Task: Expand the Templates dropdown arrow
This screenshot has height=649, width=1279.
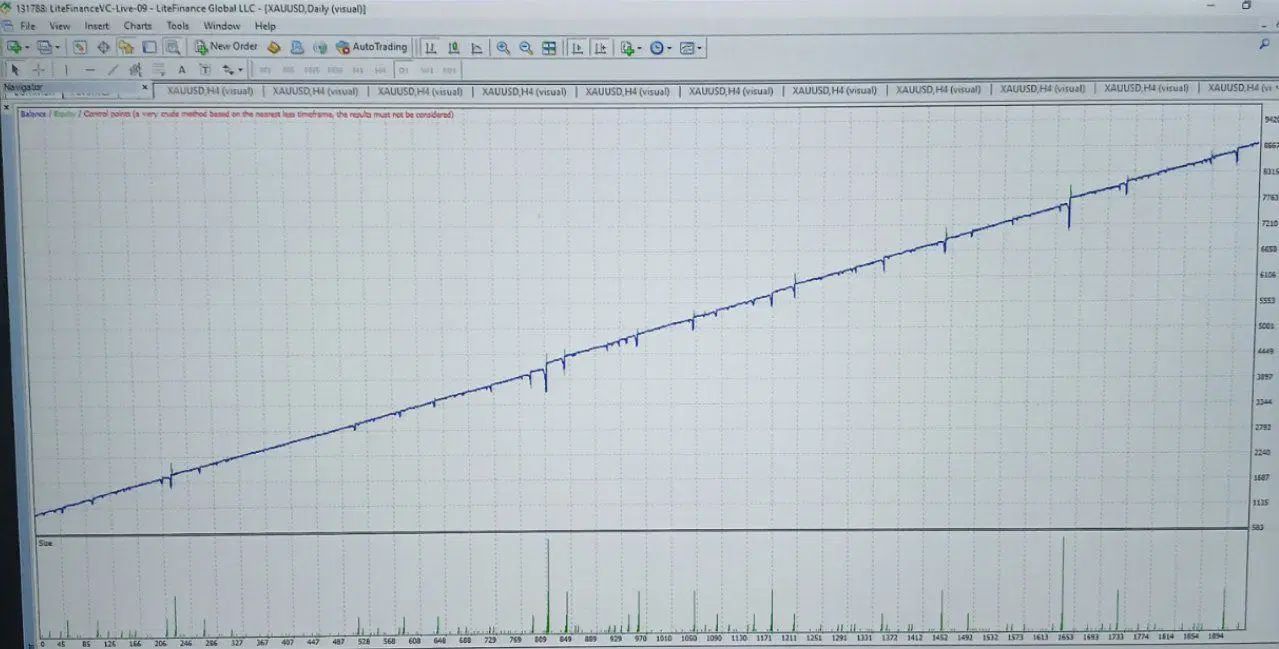Action: [x=699, y=47]
